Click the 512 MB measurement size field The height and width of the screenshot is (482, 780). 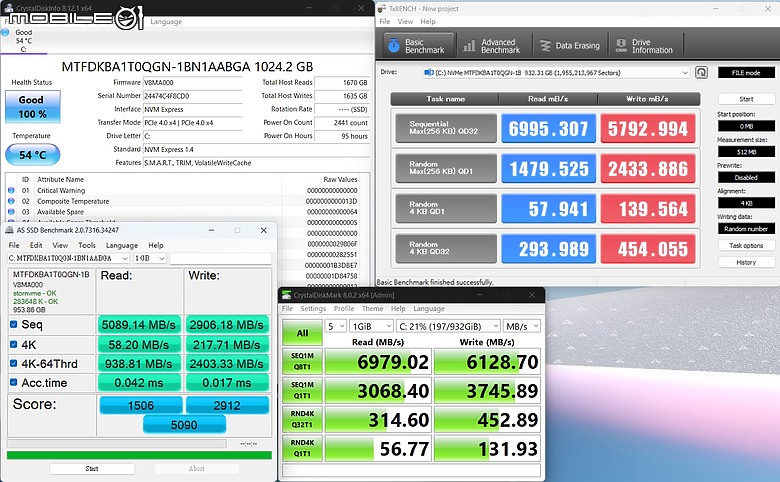click(x=746, y=152)
